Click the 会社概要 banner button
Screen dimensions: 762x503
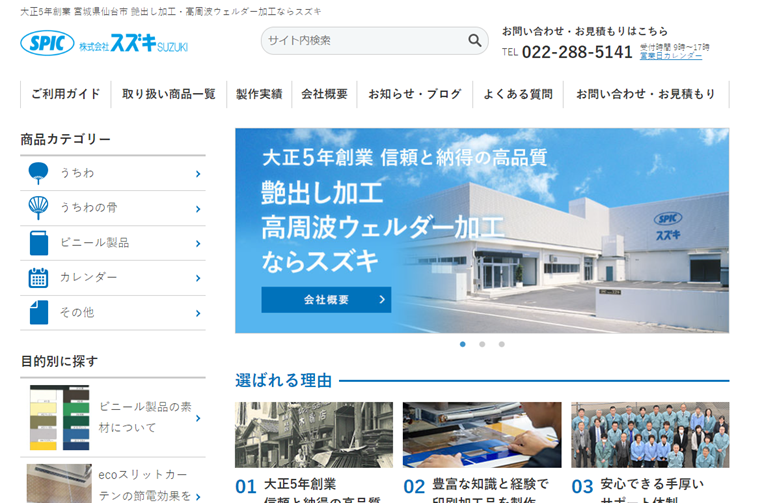pos(326,299)
